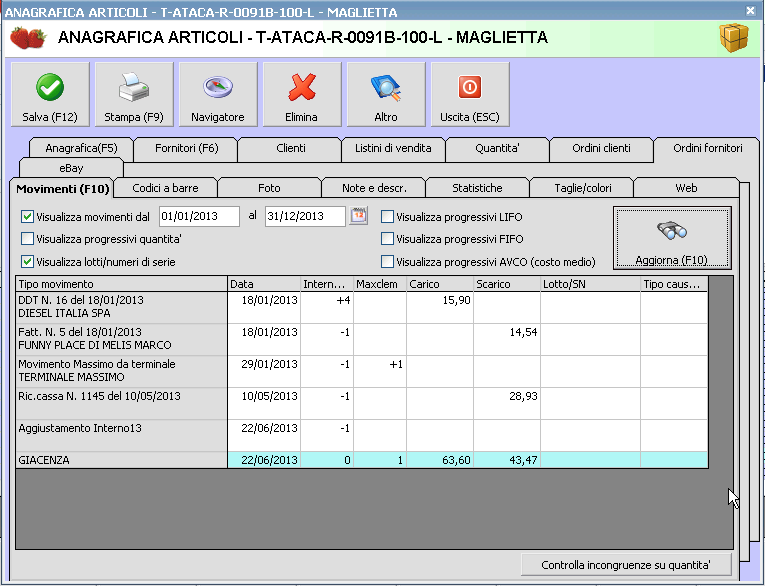Open the calendar picker beside end date
This screenshot has width=765, height=586.
pos(358,216)
